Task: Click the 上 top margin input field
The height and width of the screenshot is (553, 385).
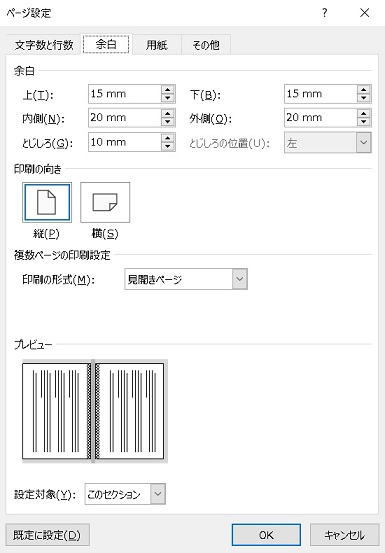Action: [x=125, y=94]
